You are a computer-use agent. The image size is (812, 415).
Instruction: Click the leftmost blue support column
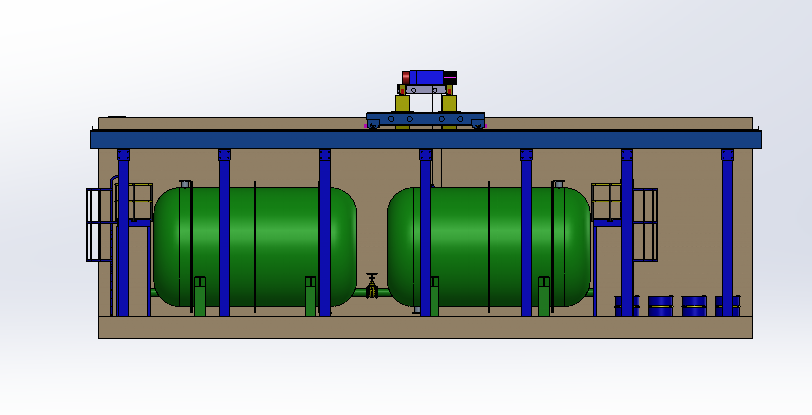pos(123,233)
